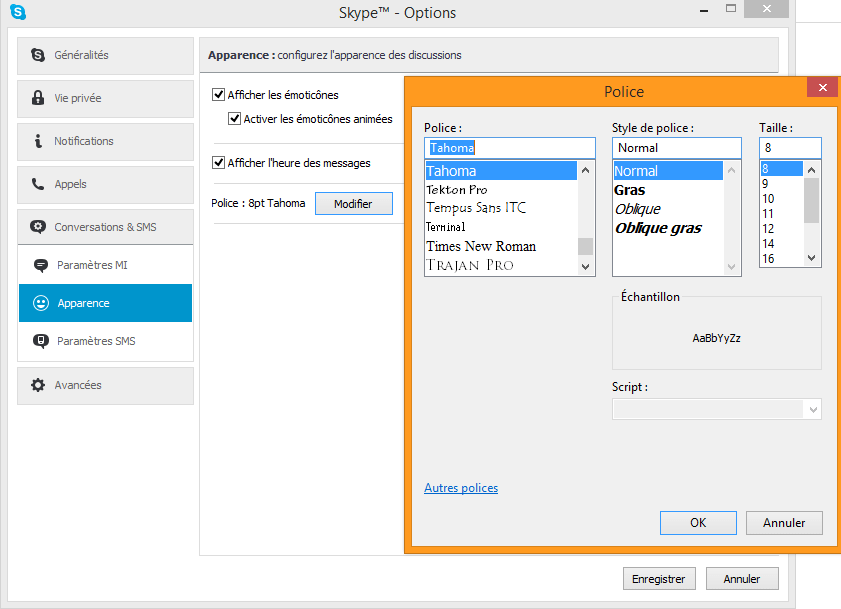Select size 12 in Taille list
The height and width of the screenshot is (609, 841).
coord(781,229)
